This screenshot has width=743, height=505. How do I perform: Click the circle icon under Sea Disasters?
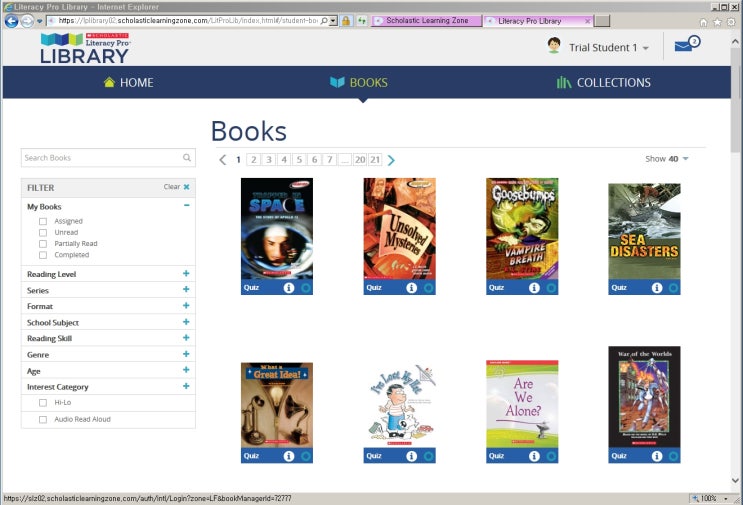click(673, 288)
